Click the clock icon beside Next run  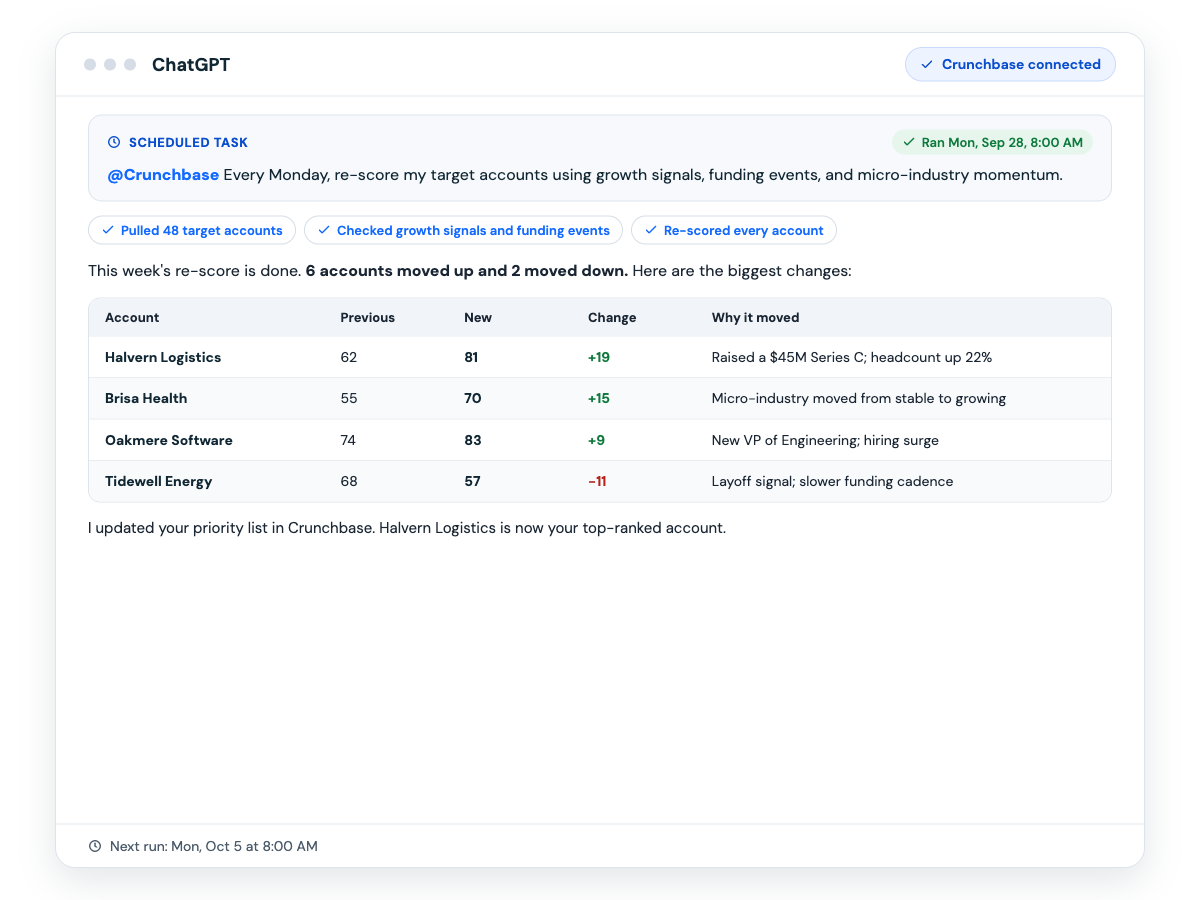(95, 846)
